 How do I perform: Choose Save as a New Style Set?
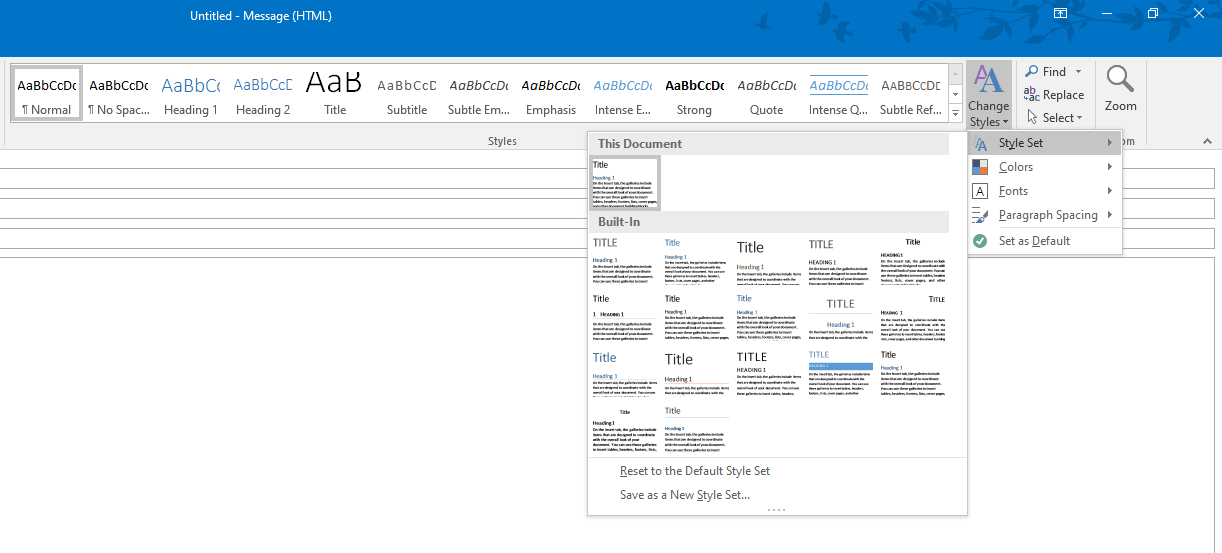pos(685,495)
